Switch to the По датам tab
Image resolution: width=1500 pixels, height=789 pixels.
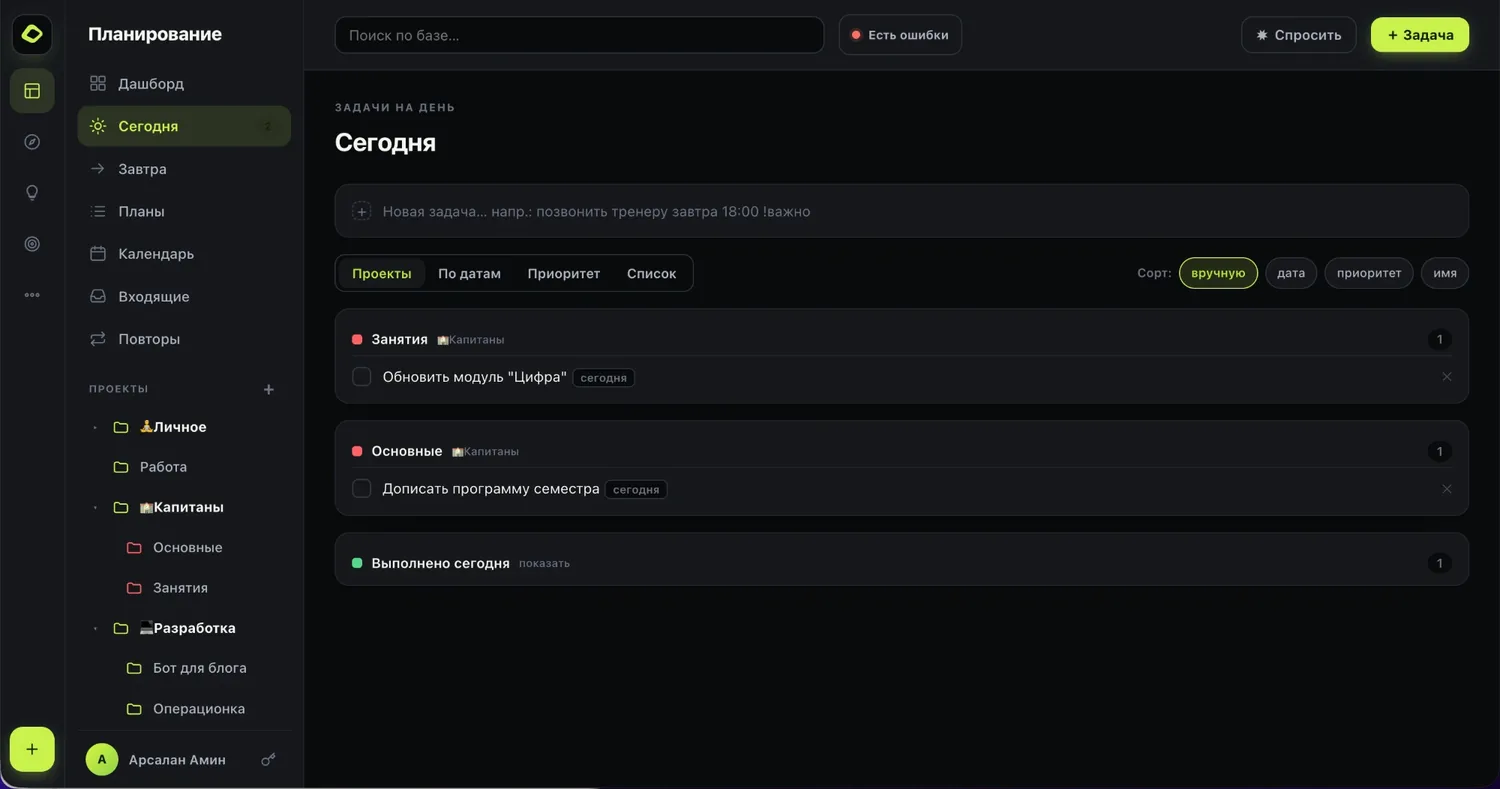pyautogui.click(x=469, y=273)
